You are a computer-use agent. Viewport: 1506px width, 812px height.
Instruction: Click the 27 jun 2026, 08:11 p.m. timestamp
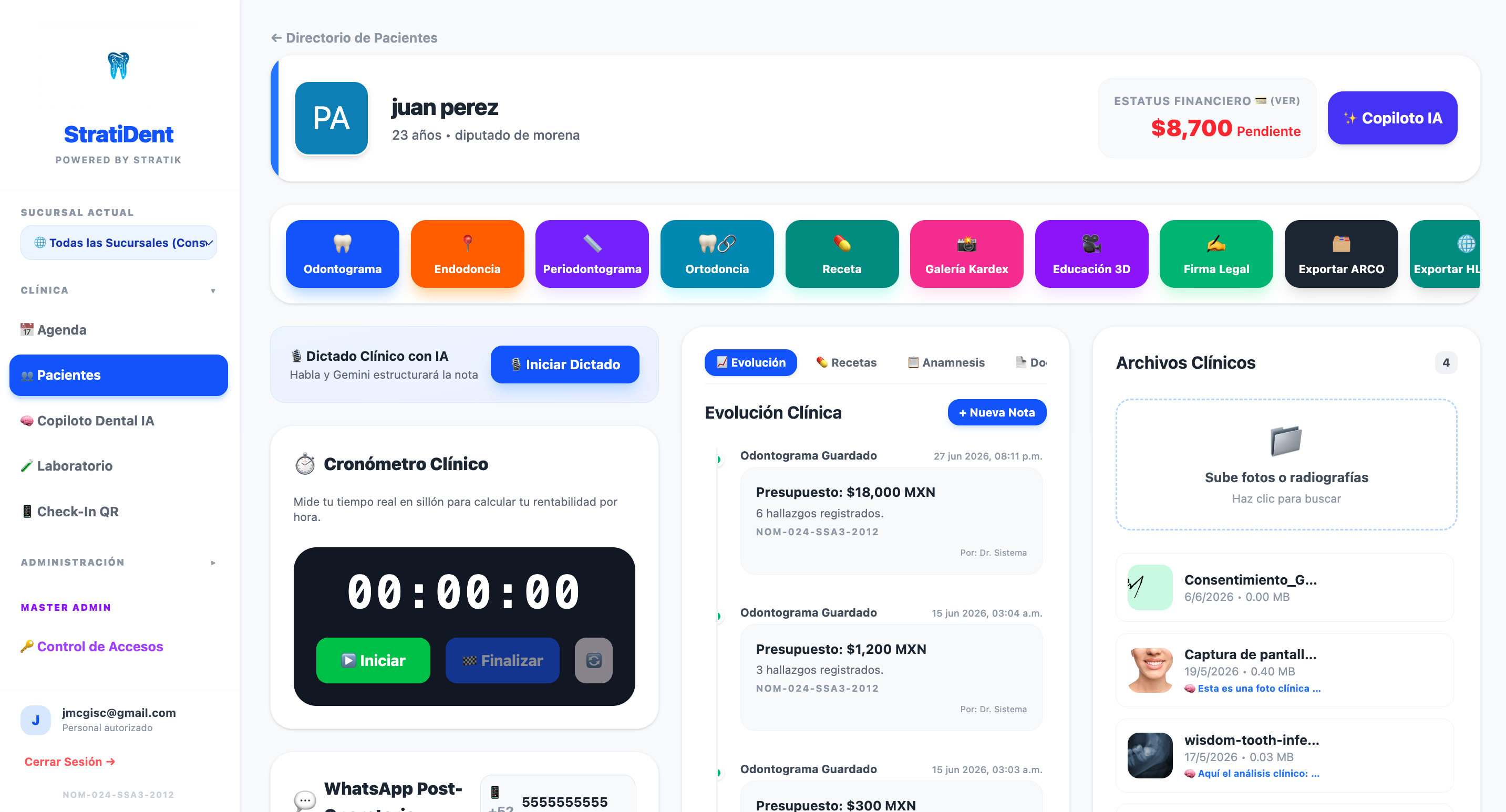tap(987, 456)
